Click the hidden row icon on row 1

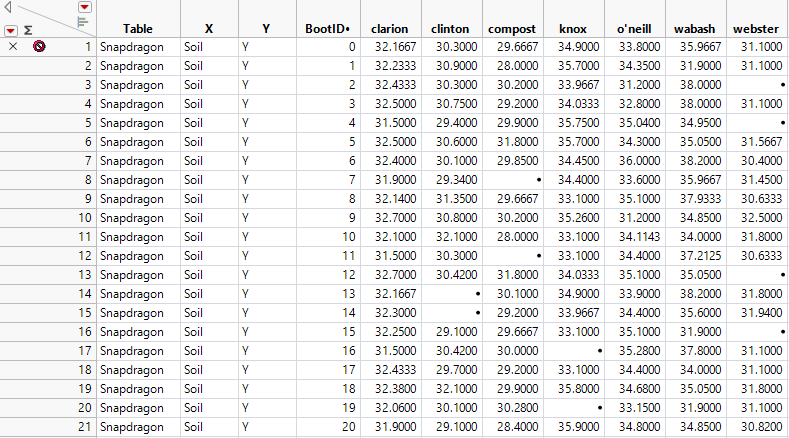[x=38, y=46]
